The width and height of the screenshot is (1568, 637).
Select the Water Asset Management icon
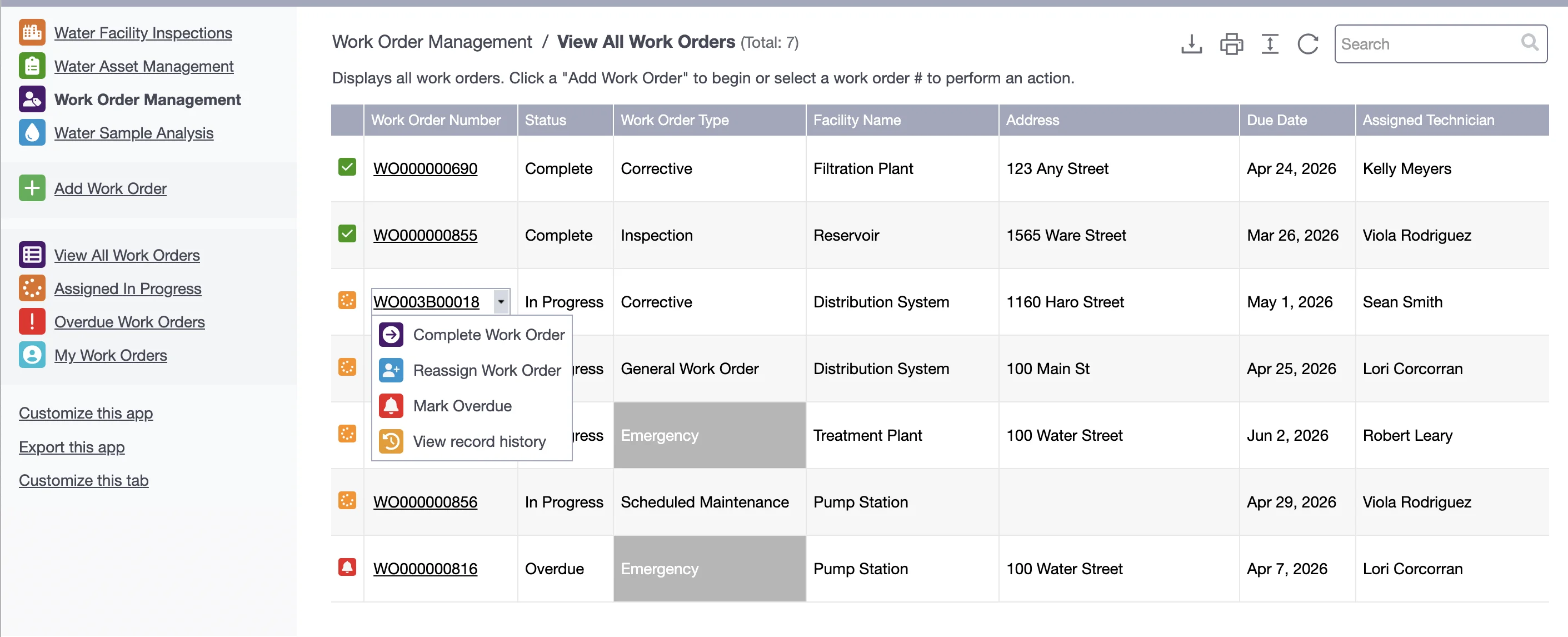click(x=32, y=66)
